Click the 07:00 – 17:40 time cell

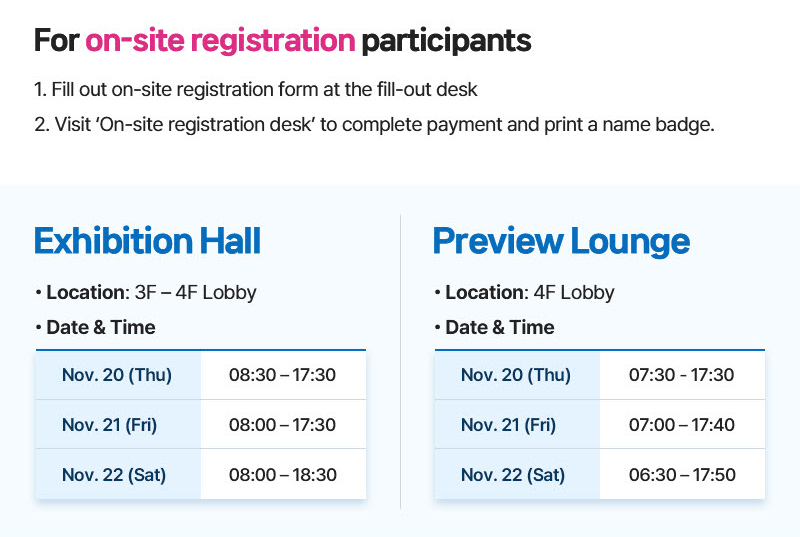click(681, 425)
